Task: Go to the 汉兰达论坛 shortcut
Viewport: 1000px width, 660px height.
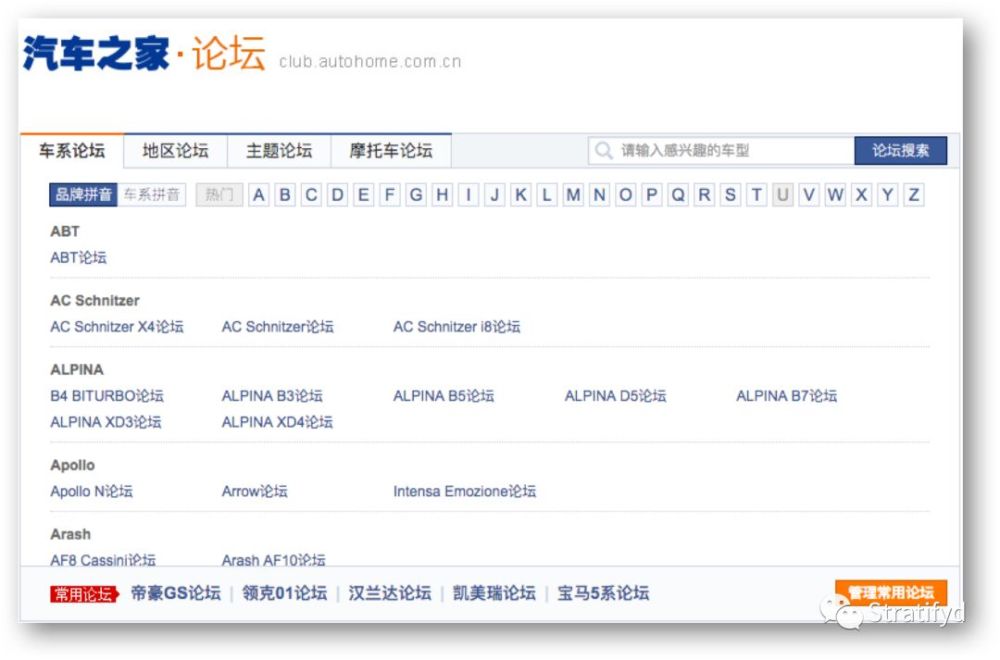Action: [x=390, y=593]
